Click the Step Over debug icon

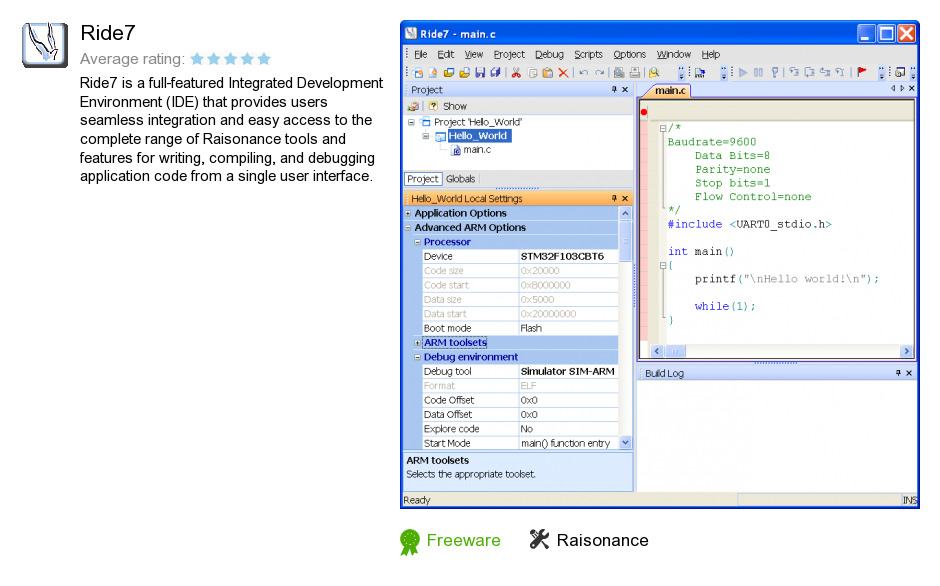click(x=809, y=73)
